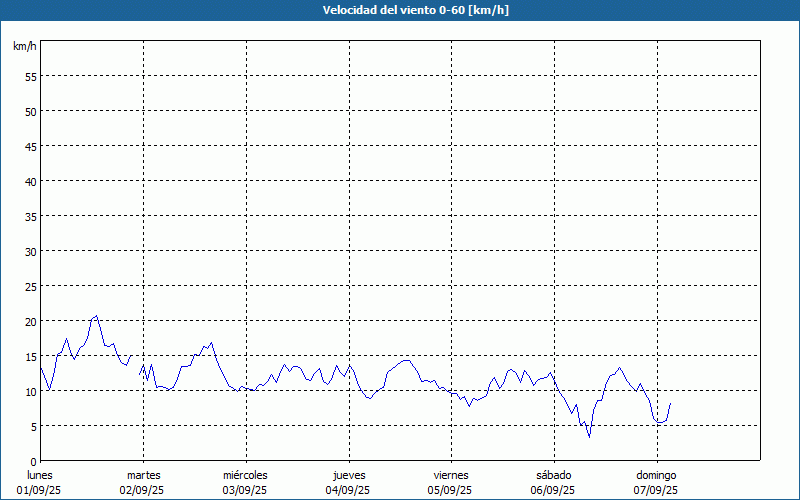Click the '05/09/25' date label
Viewport: 800px width, 500px height.
450,490
